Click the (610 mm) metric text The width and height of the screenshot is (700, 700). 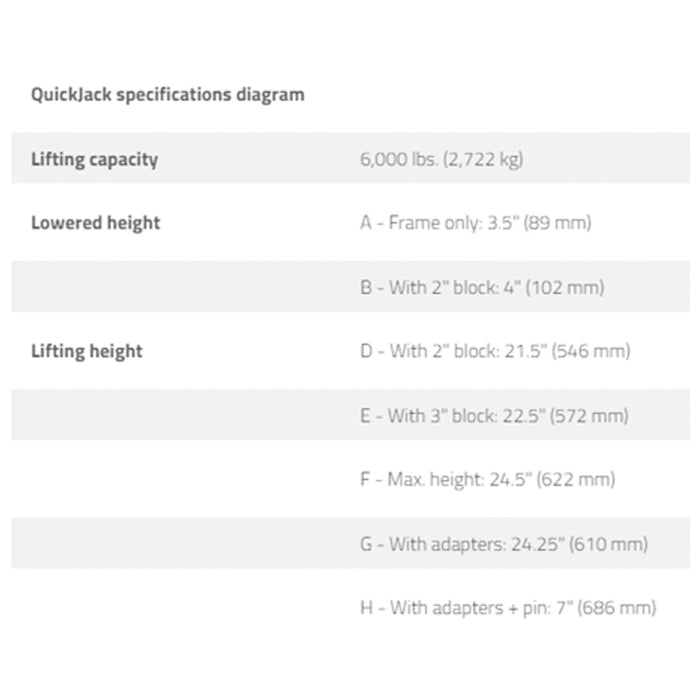pos(608,544)
